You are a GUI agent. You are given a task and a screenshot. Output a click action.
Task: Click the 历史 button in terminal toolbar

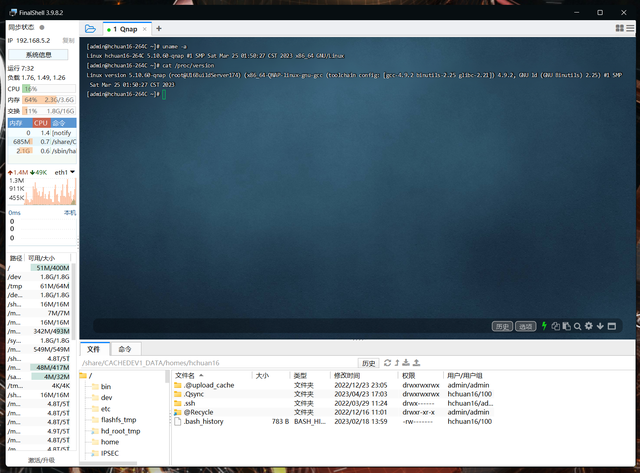[502, 326]
